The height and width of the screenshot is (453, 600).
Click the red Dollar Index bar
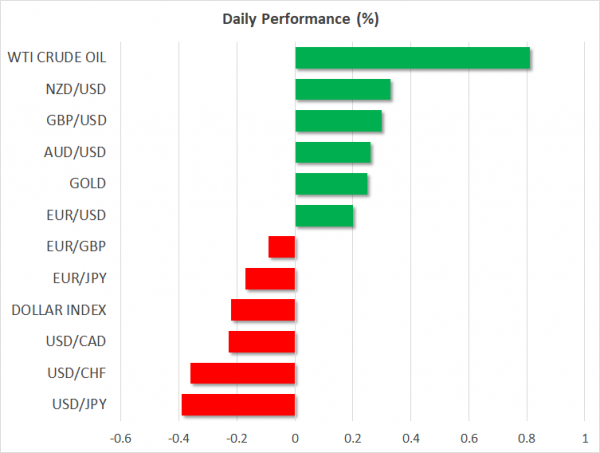tap(263, 310)
